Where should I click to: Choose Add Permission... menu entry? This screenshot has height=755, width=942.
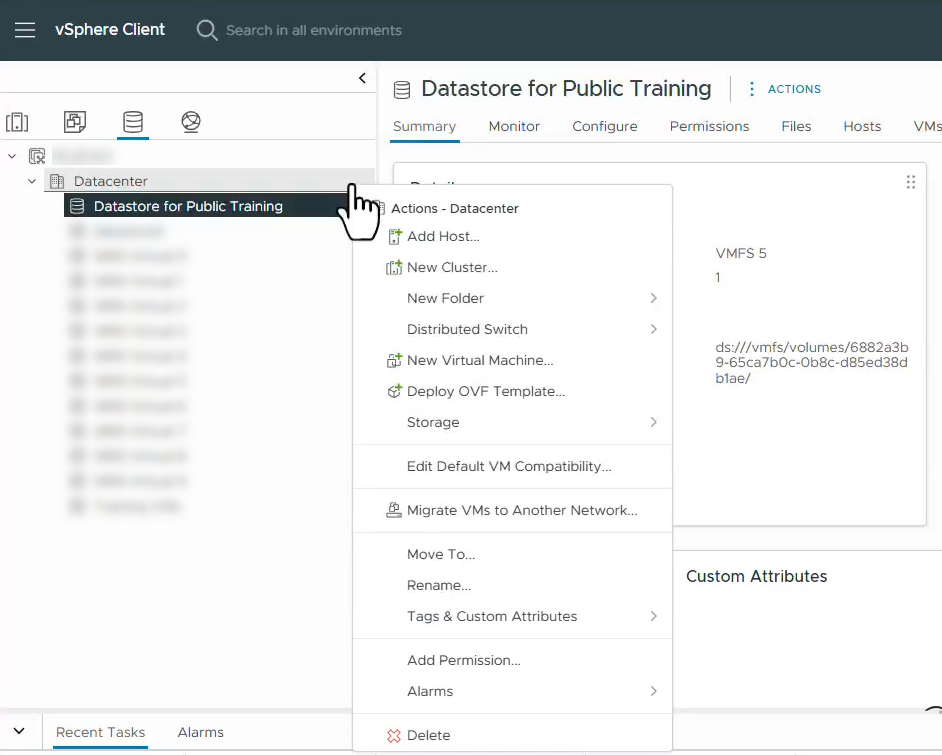click(x=512, y=660)
